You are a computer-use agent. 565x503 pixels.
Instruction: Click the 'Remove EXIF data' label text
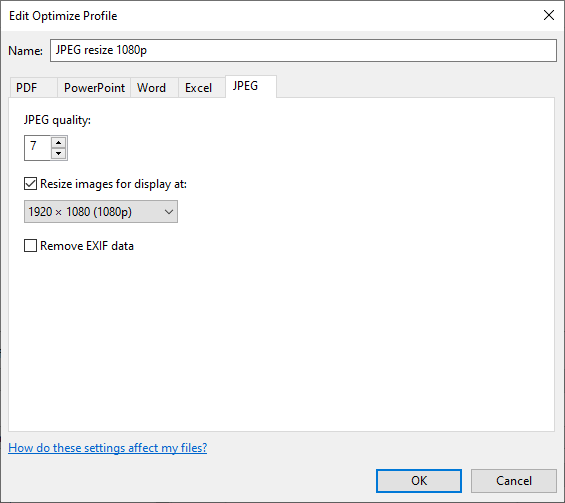click(x=87, y=246)
